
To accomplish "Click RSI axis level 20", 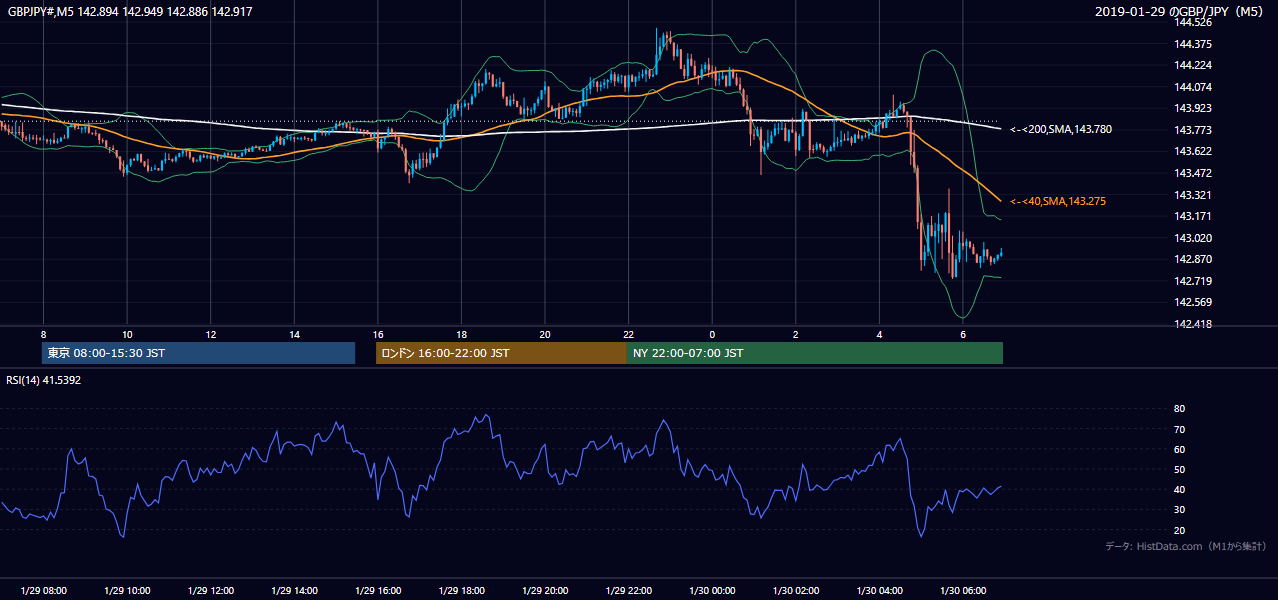I will tap(1179, 530).
